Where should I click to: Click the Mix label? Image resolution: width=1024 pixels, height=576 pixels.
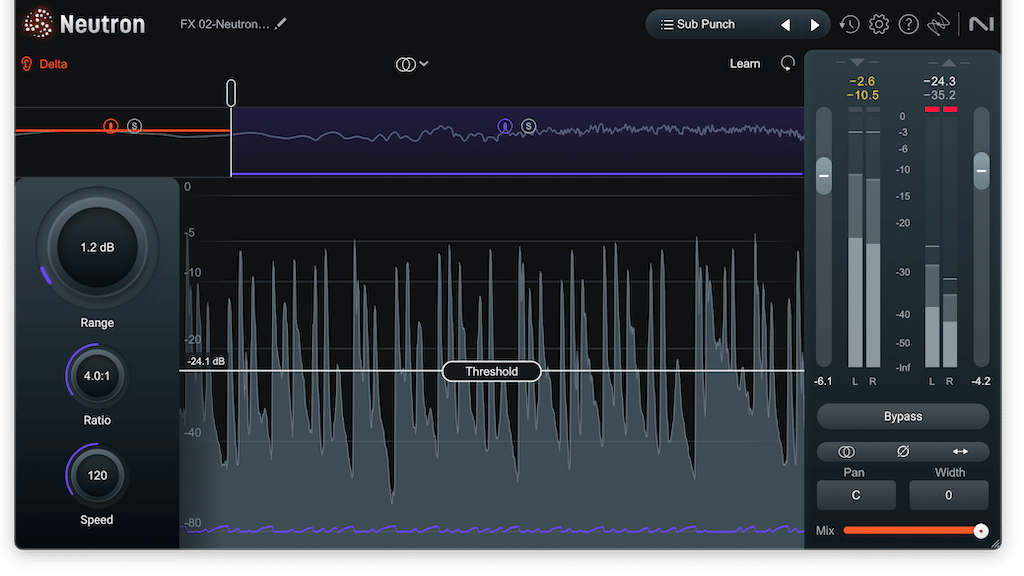click(825, 531)
